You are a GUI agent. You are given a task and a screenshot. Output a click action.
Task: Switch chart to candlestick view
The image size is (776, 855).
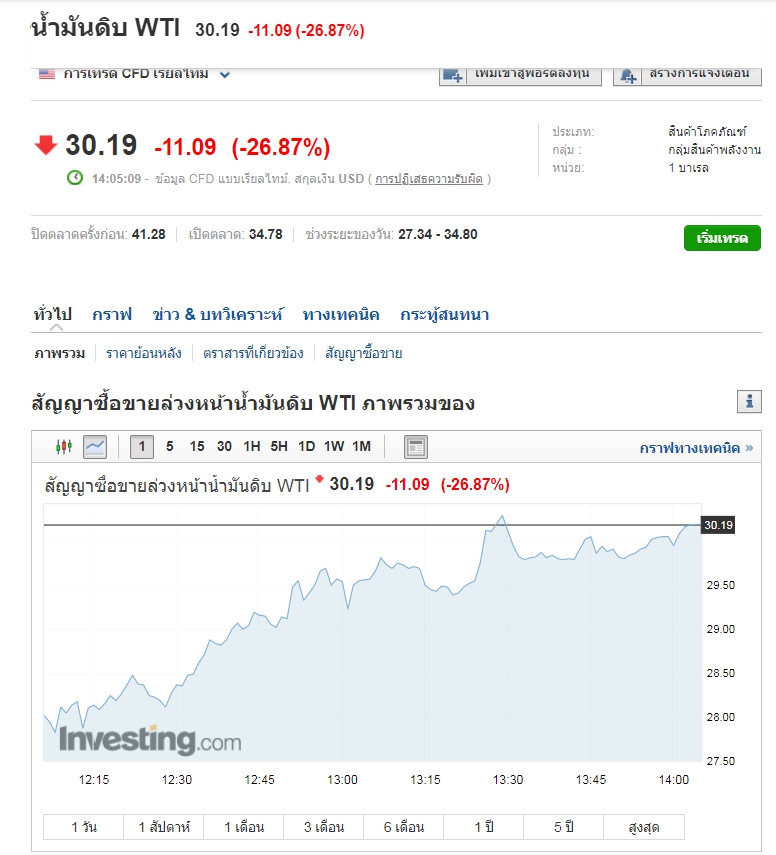65,447
